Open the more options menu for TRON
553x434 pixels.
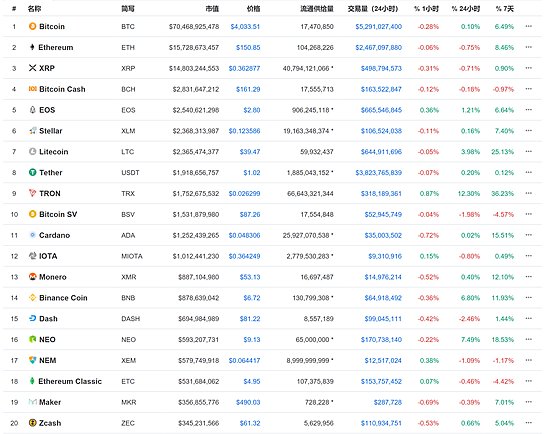(x=528, y=193)
